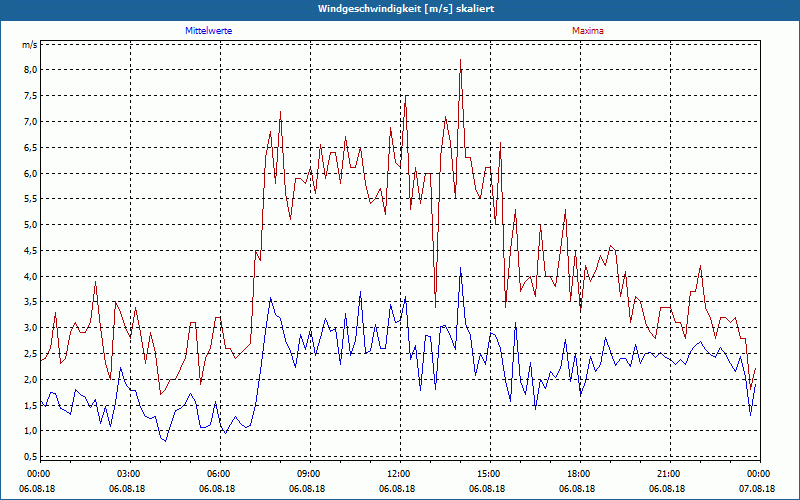Image resolution: width=800 pixels, height=500 pixels.
Task: Click the 07.08.18 date label
Action: pyautogui.click(x=757, y=489)
